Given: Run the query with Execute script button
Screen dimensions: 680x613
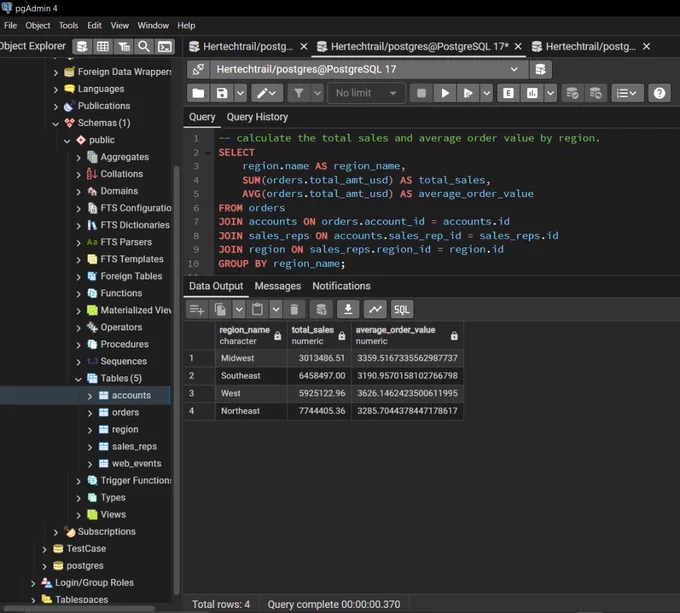Looking at the screenshot, I should [445, 93].
